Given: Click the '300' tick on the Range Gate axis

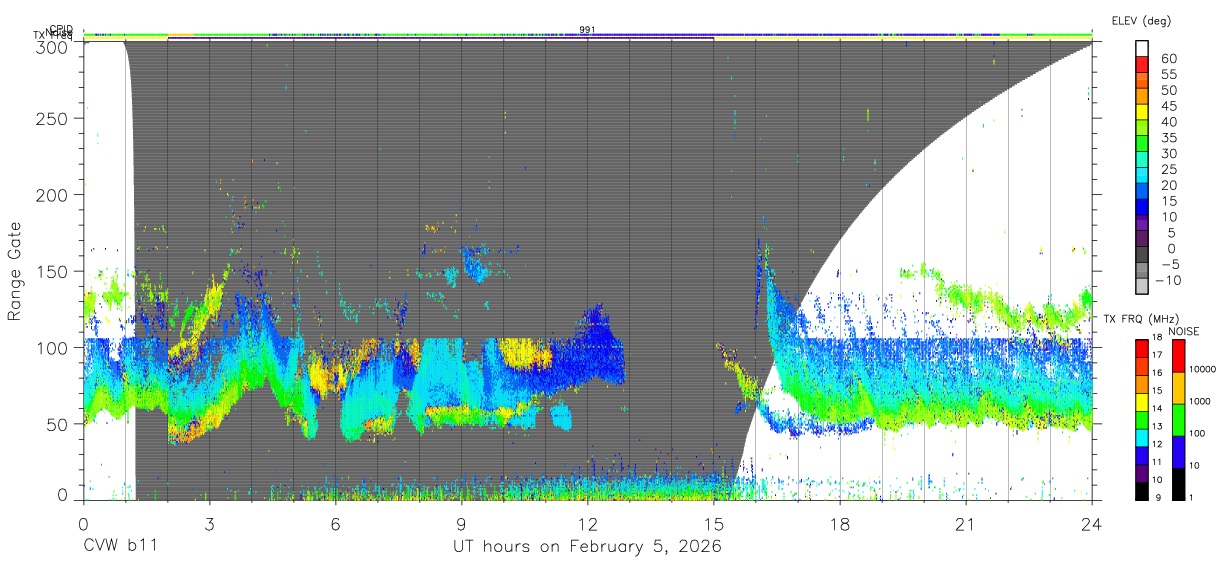Looking at the screenshot, I should [52, 46].
